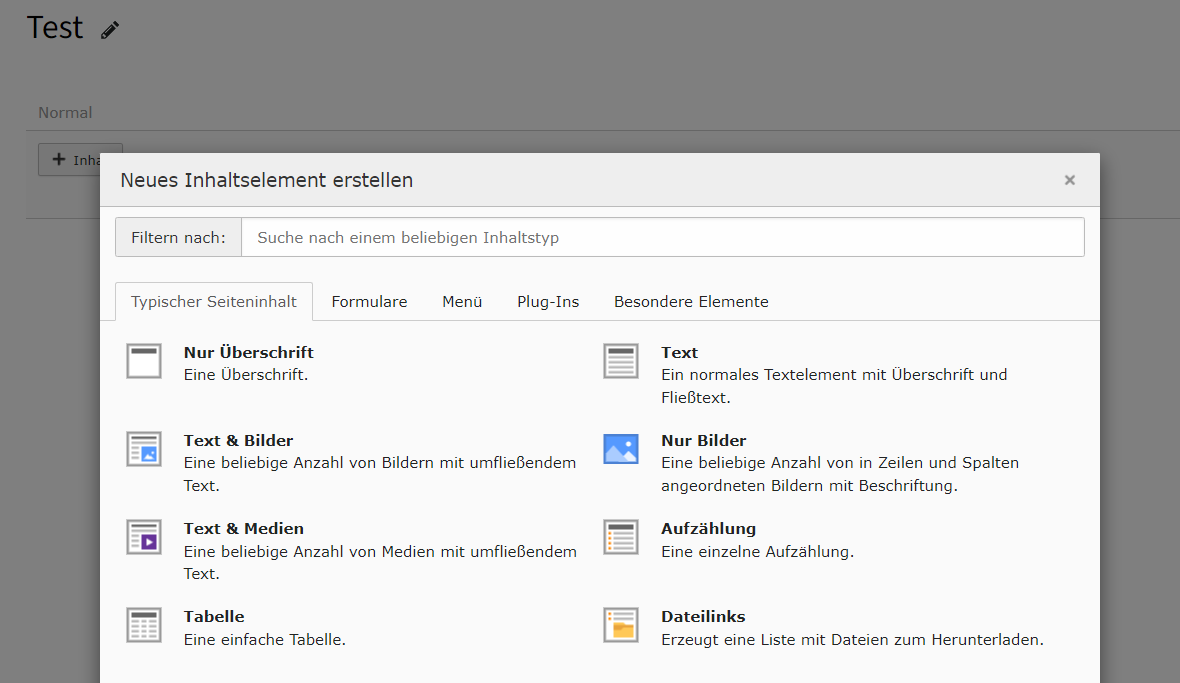This screenshot has height=683, width=1180.
Task: Choose the Aufzählung bullet list icon
Action: tap(621, 537)
